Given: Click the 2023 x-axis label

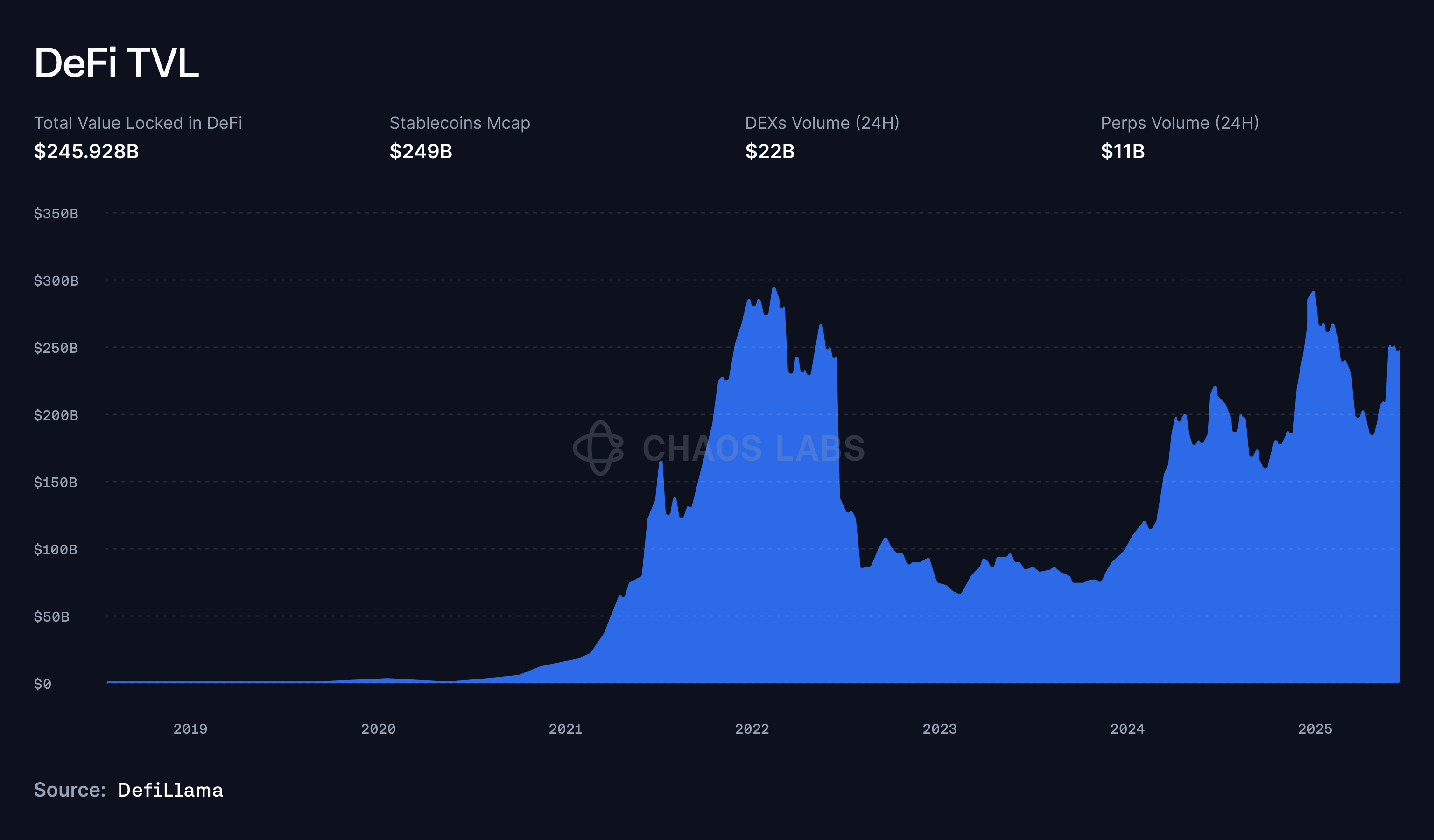Looking at the screenshot, I should tap(940, 728).
